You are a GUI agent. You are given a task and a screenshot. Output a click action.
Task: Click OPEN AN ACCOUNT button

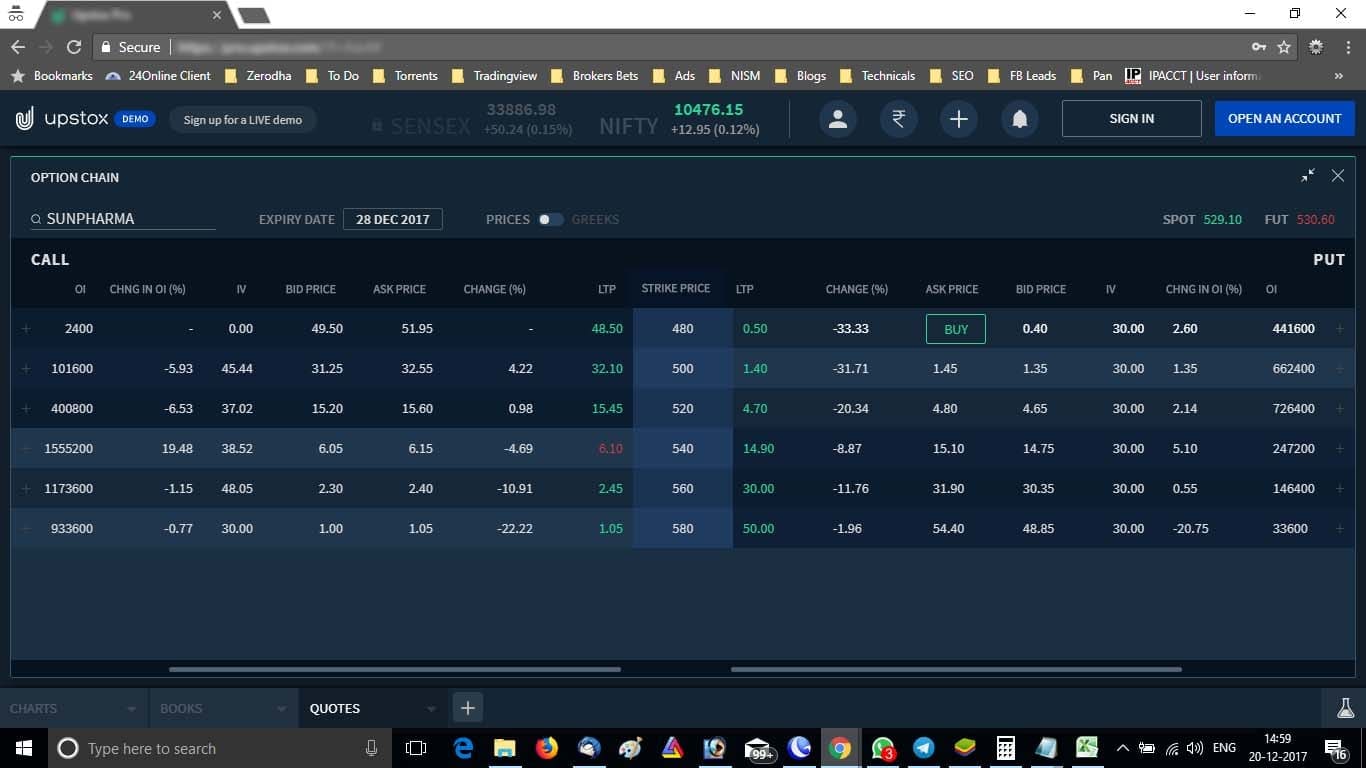(1284, 119)
